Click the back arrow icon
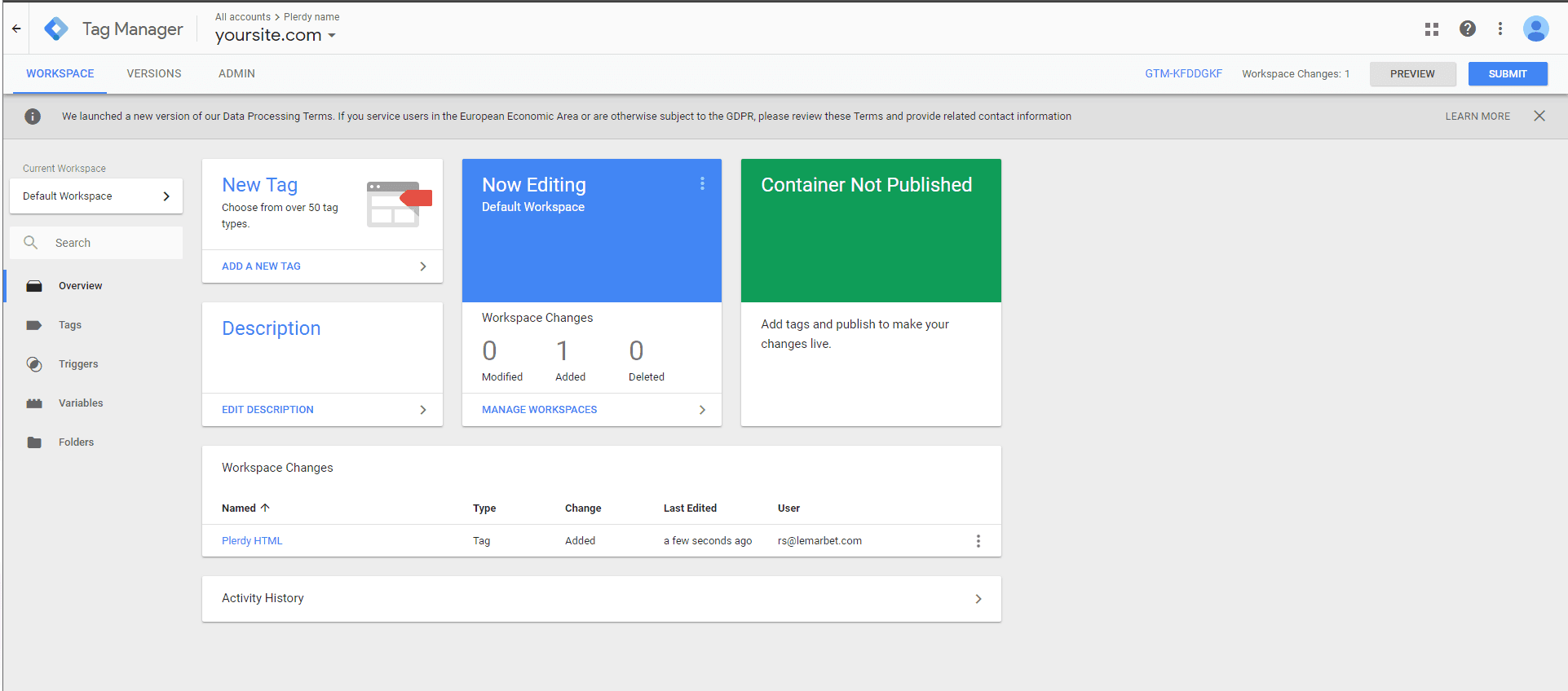The height and width of the screenshot is (691, 1568). tap(16, 29)
